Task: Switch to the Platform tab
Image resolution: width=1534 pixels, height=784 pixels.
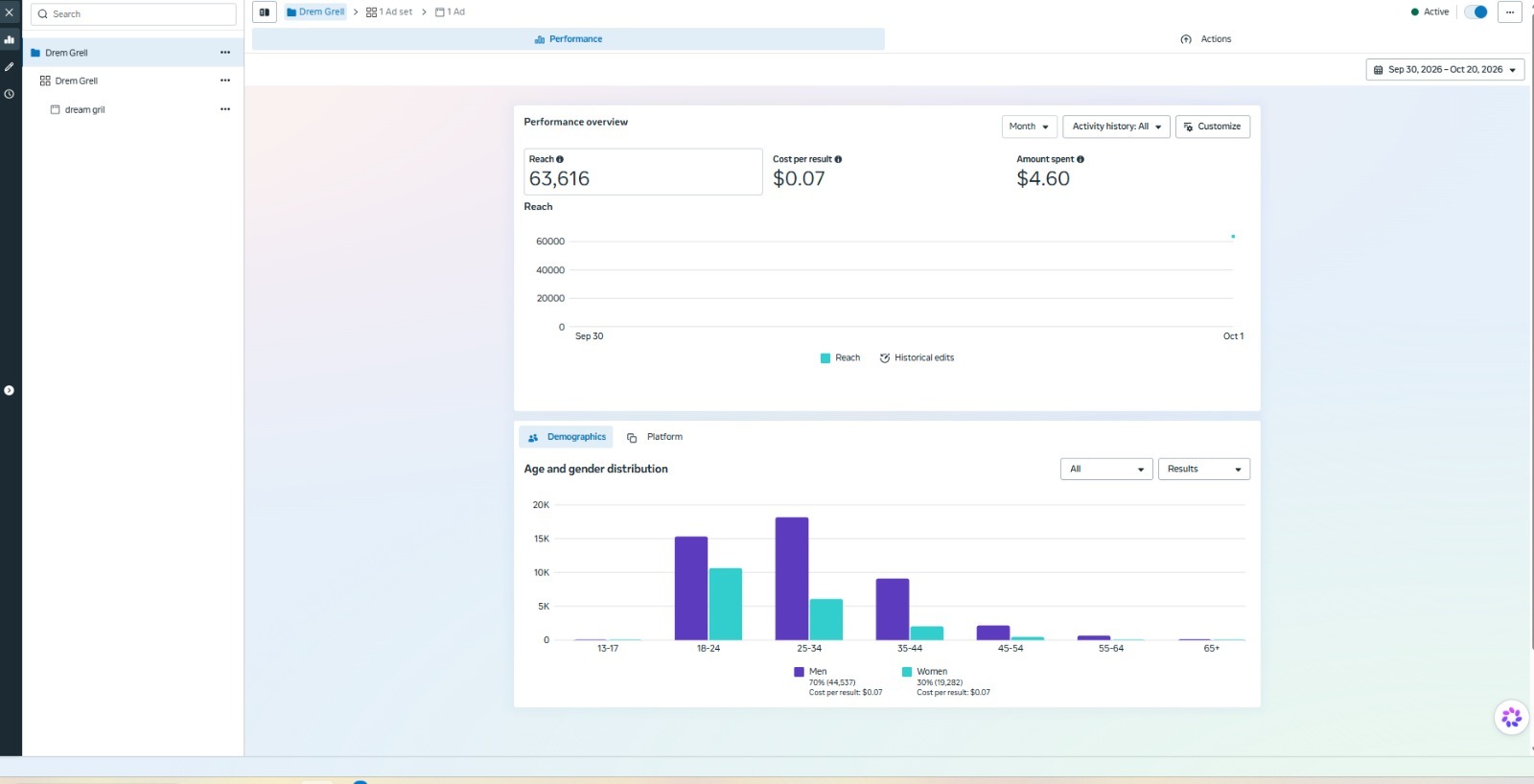Action: point(655,437)
